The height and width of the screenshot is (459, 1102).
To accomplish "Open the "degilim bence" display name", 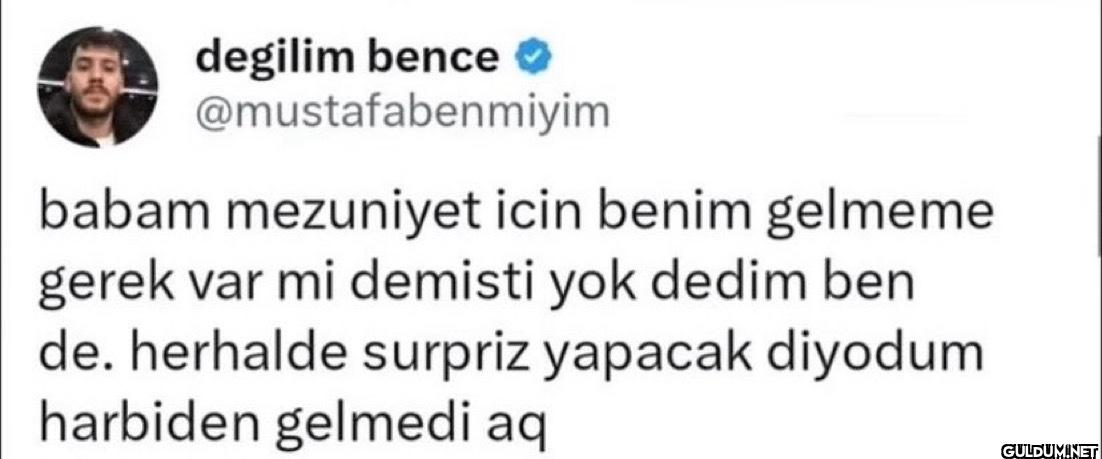I will coord(347,59).
